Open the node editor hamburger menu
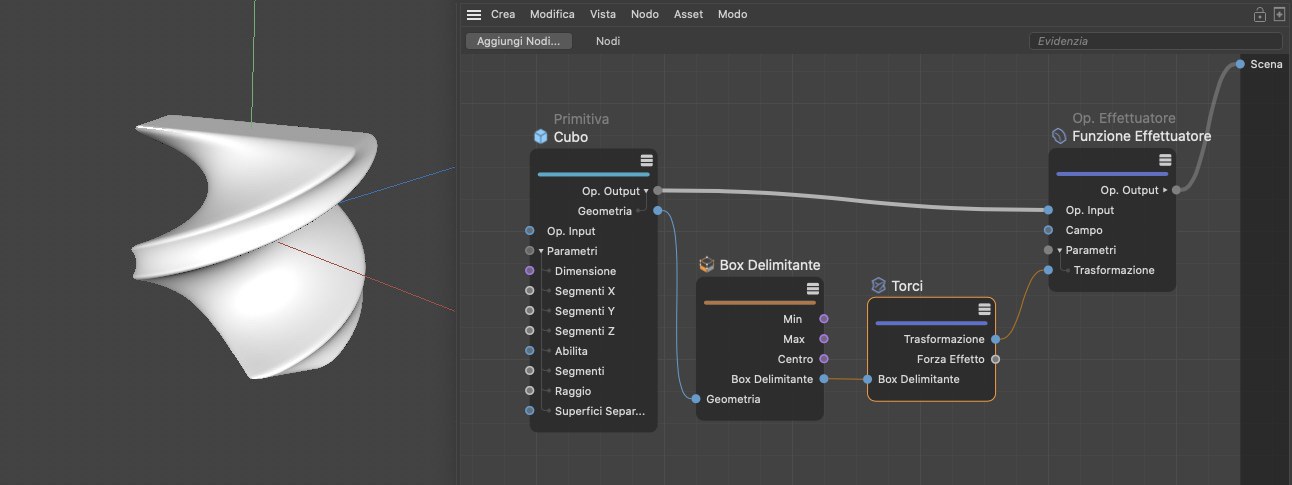1292x485 pixels. (x=474, y=15)
